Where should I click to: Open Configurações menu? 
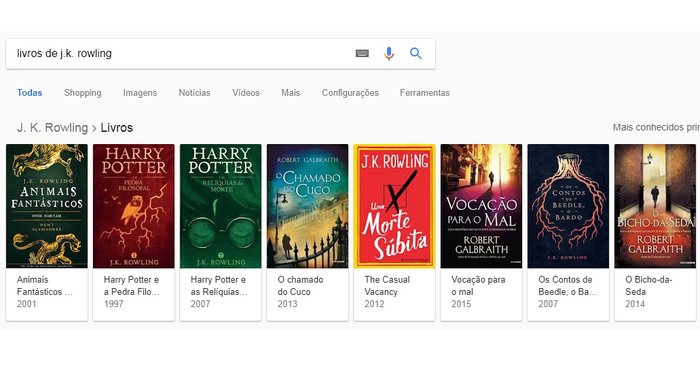click(x=350, y=93)
